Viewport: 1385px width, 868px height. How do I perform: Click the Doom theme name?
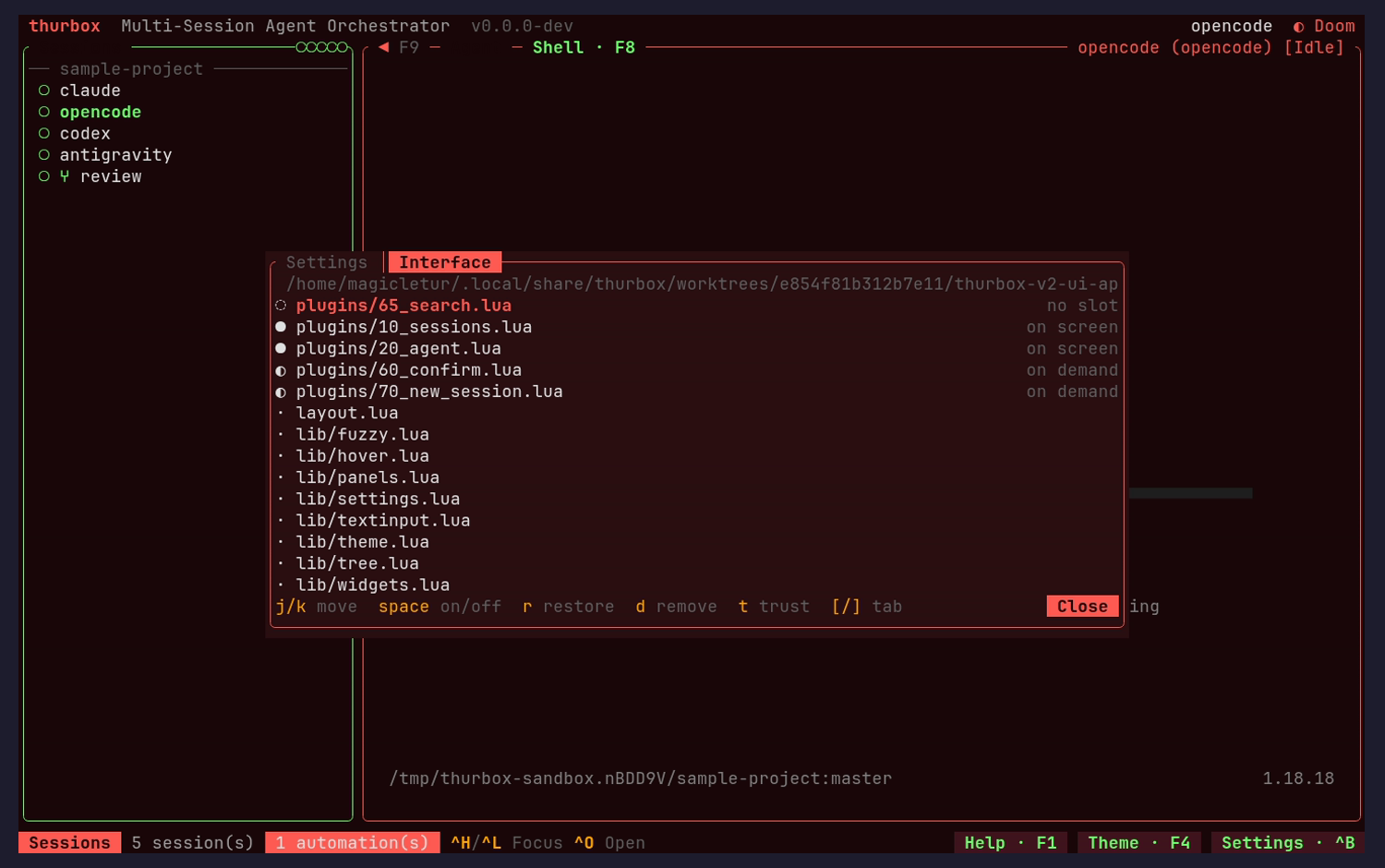[x=1334, y=26]
